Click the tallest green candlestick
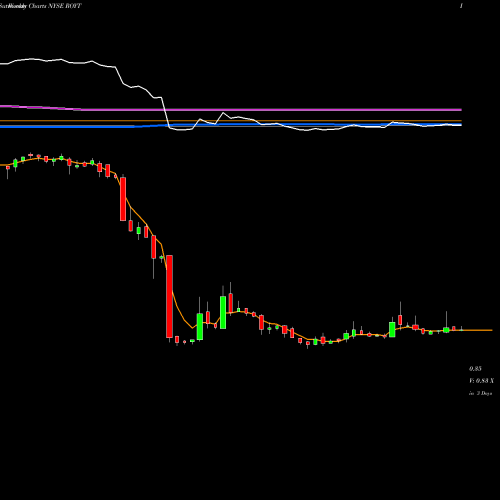 pos(223,312)
